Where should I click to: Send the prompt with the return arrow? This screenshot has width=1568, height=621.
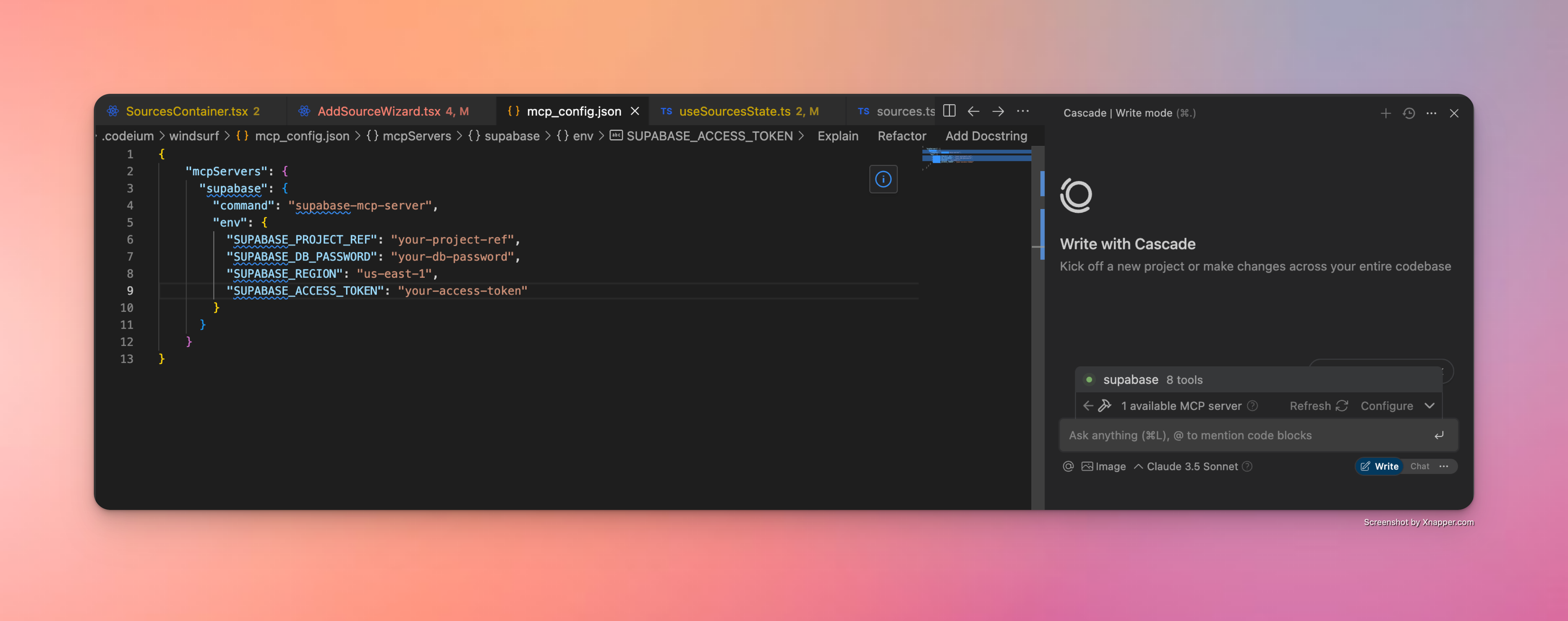point(1439,435)
